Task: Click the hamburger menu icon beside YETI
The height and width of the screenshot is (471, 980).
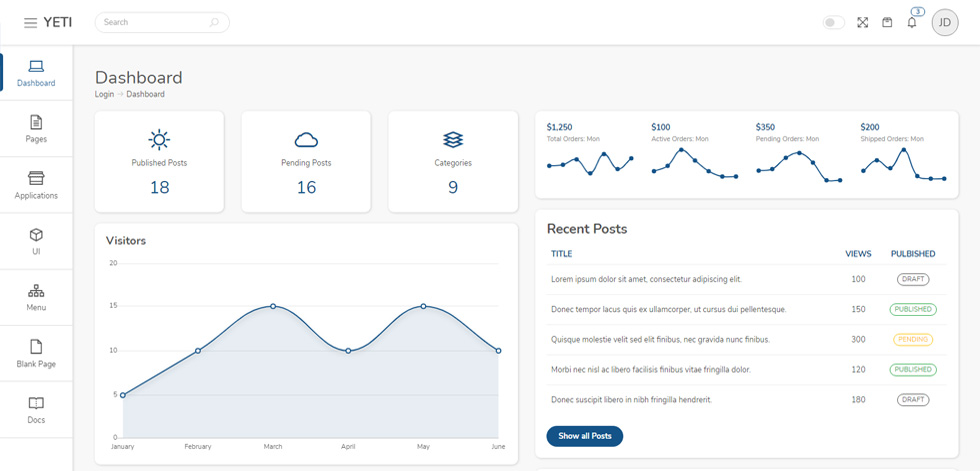Action: click(x=30, y=22)
